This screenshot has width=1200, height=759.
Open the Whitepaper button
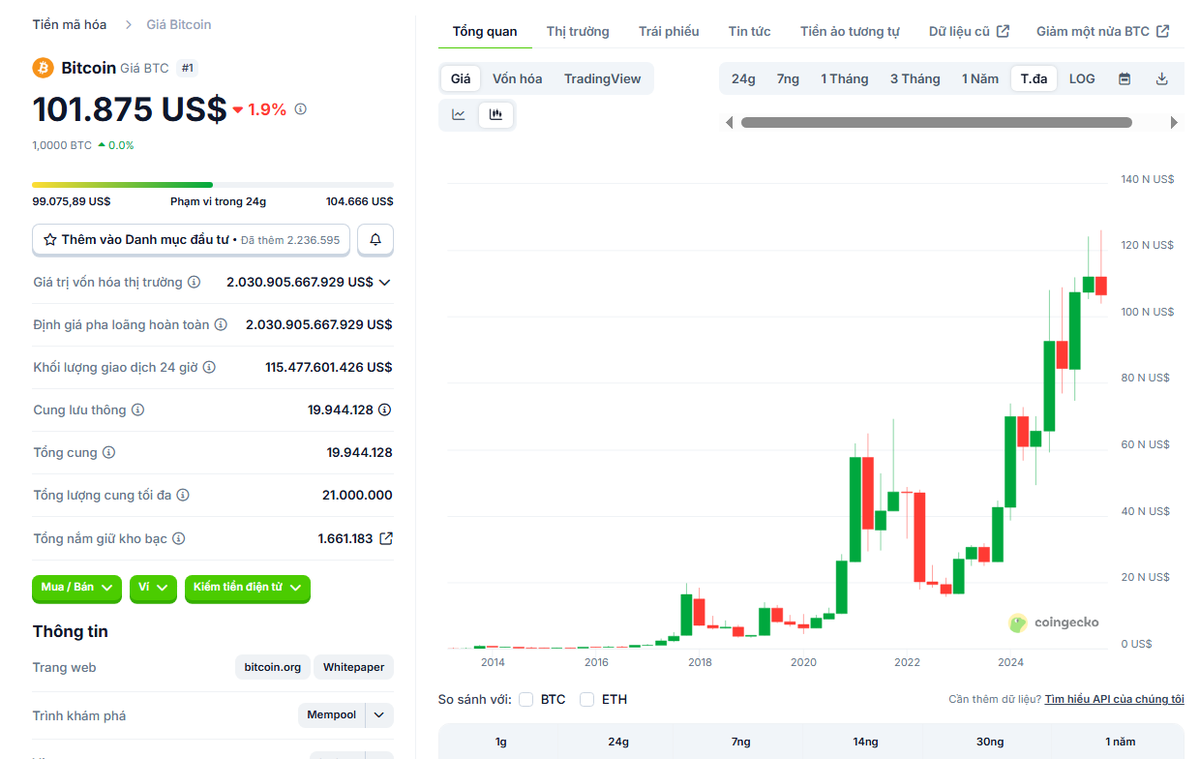[354, 667]
